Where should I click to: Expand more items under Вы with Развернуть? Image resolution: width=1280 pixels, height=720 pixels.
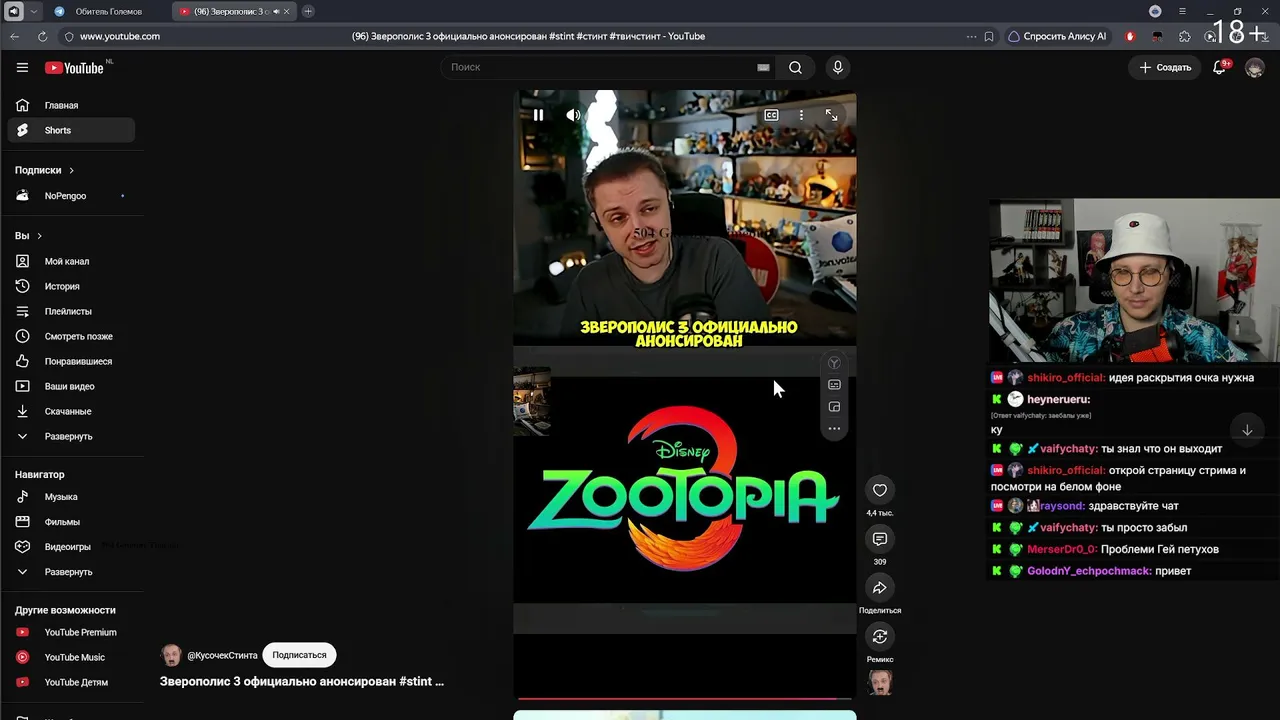click(70, 436)
